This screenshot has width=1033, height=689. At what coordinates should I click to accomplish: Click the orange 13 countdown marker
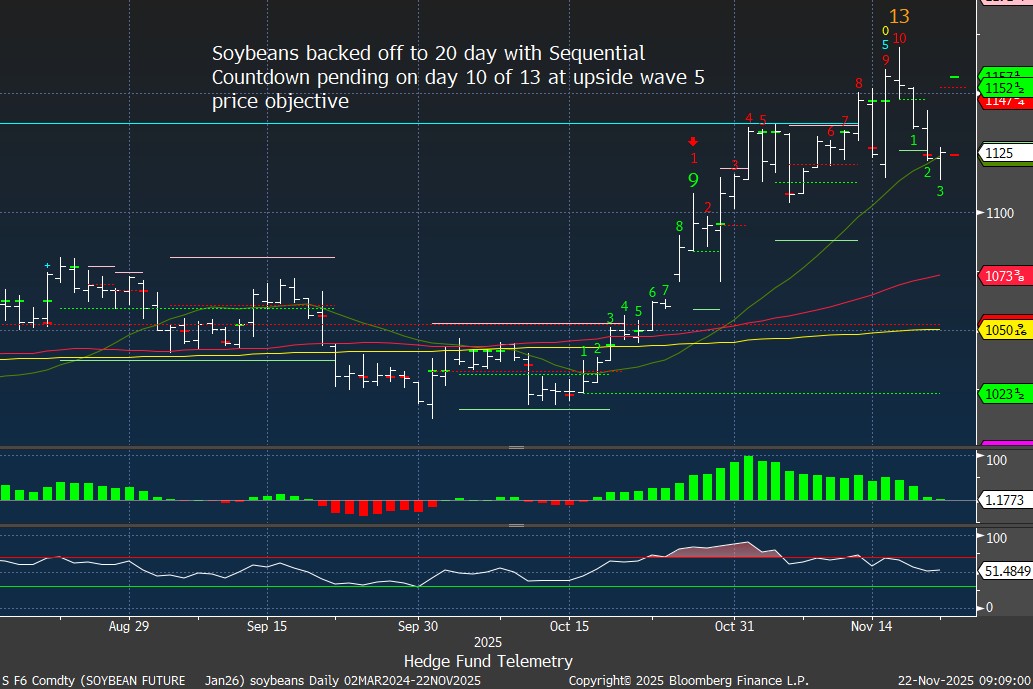899,16
